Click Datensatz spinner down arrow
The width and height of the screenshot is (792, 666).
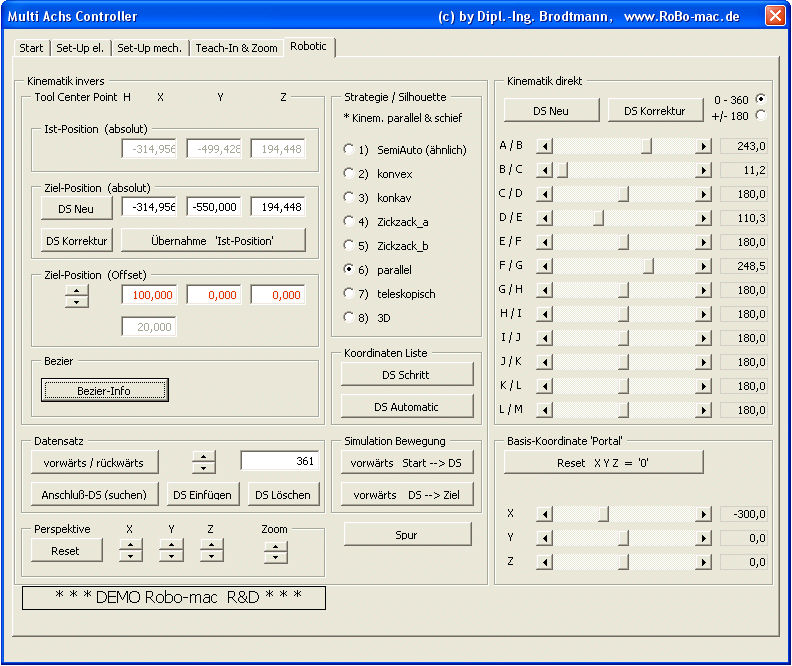click(x=203, y=467)
